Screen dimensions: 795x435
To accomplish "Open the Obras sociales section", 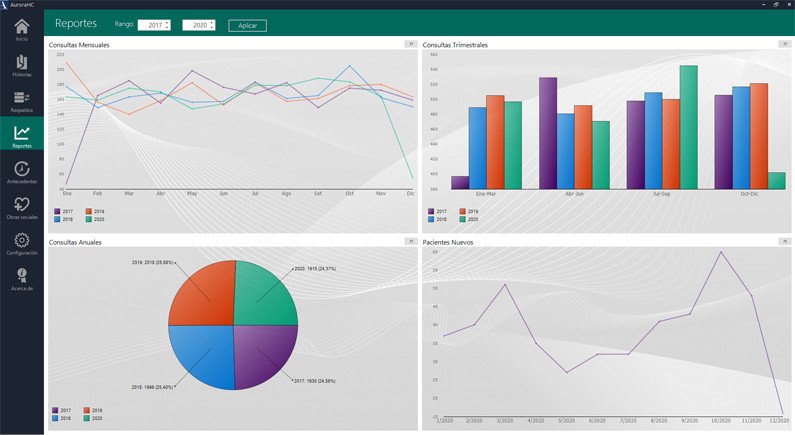I will click(x=21, y=206).
